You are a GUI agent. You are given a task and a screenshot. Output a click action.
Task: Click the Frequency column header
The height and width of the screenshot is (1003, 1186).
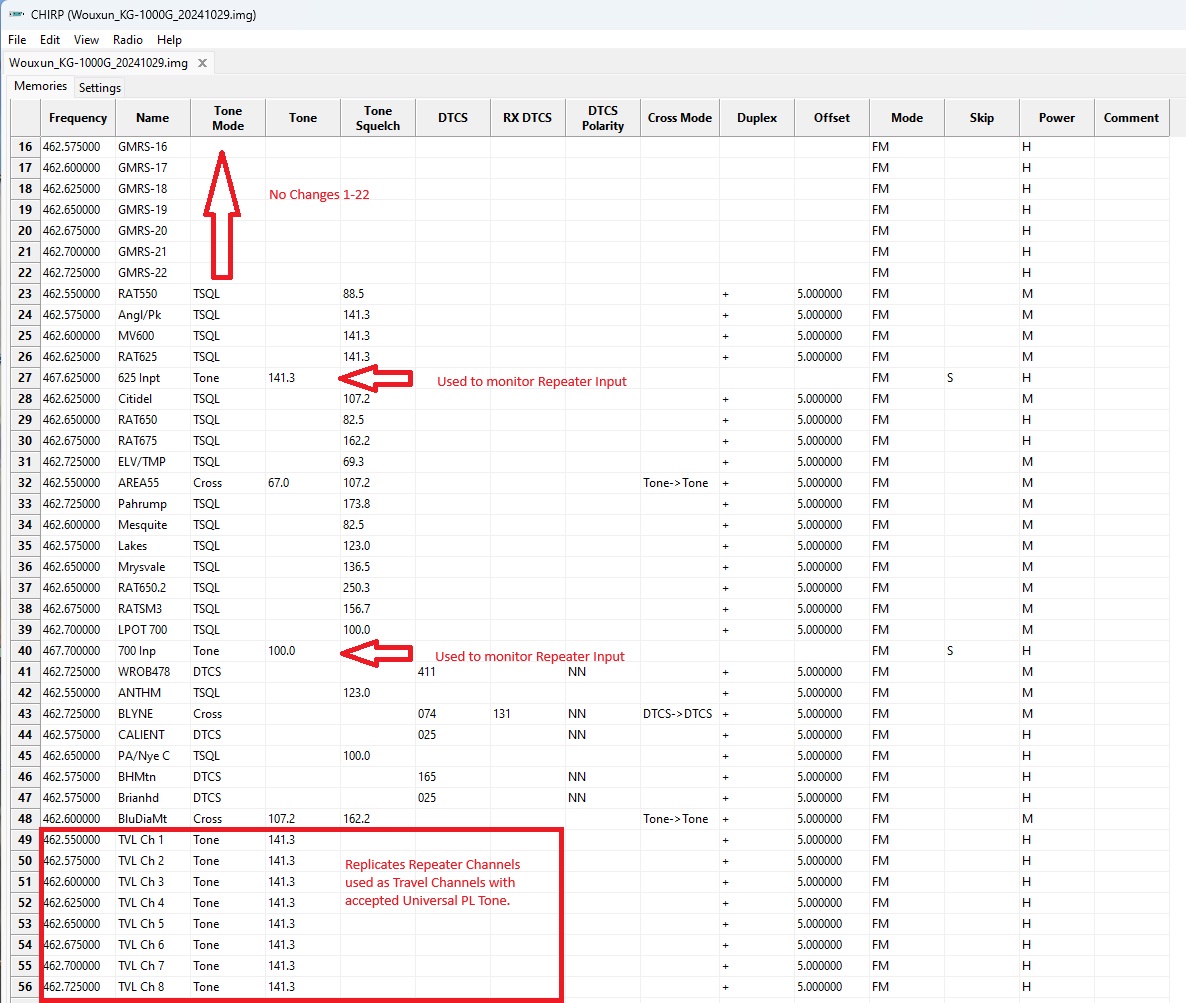pos(77,118)
